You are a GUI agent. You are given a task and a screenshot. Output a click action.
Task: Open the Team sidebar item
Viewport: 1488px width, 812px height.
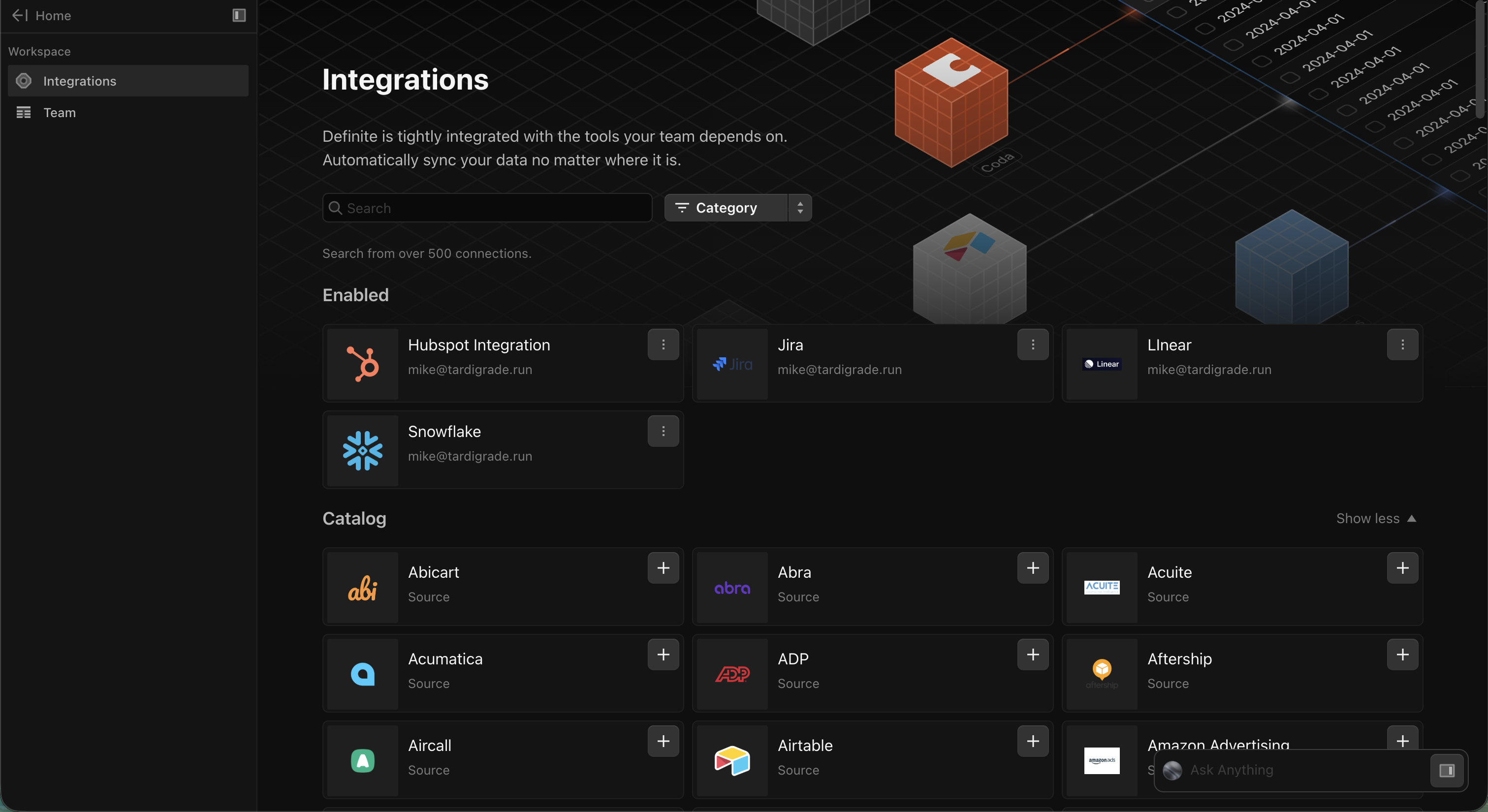[60, 113]
